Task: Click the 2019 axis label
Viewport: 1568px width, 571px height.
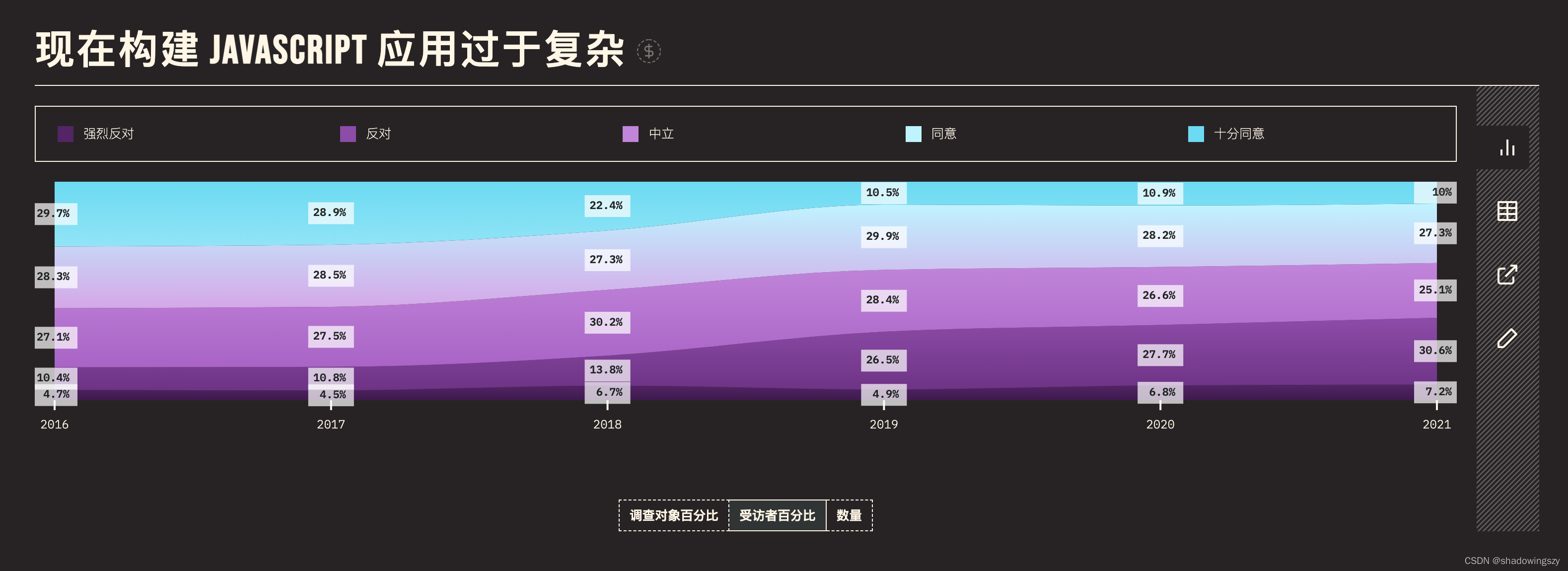Action: (x=883, y=425)
